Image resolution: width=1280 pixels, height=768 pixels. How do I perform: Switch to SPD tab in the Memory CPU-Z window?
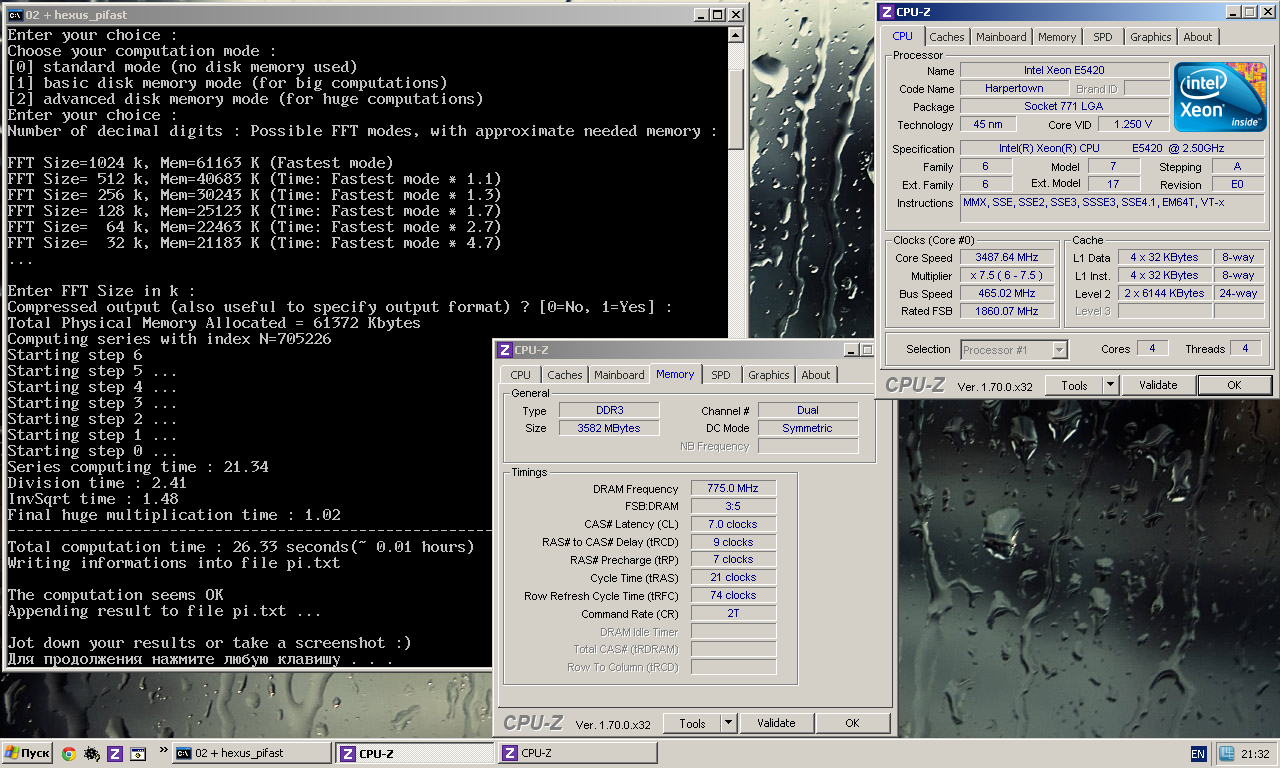[x=720, y=375]
